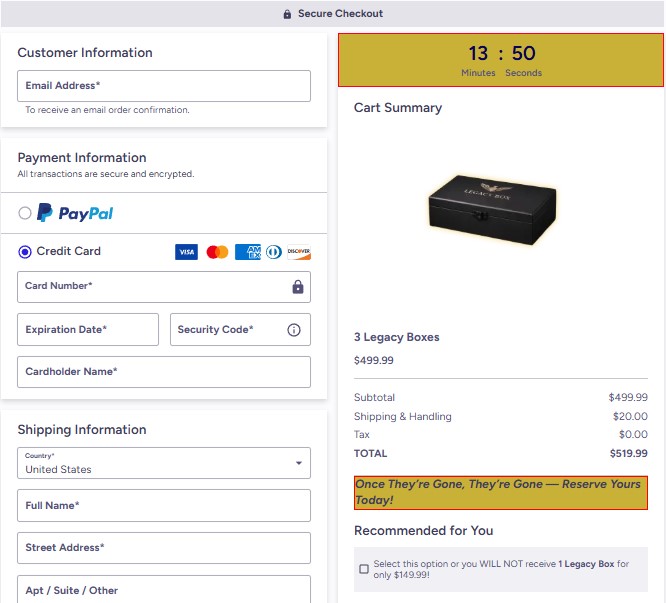The width and height of the screenshot is (666, 603).
Task: Focus the Cardholder Name field
Action: (164, 372)
